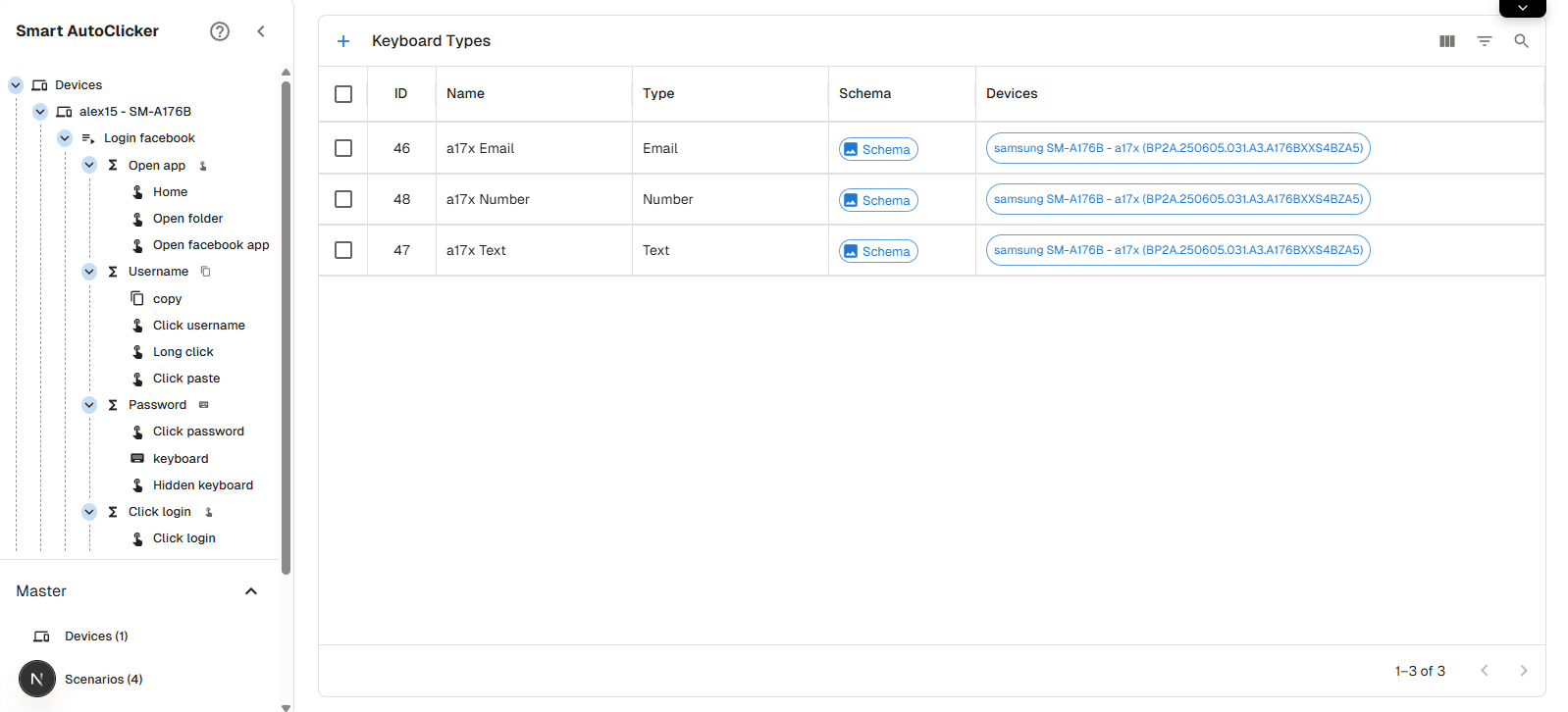Viewport: 1568px width, 712px height.
Task: Collapse the sidebar with the left chevron
Action: 261,31
